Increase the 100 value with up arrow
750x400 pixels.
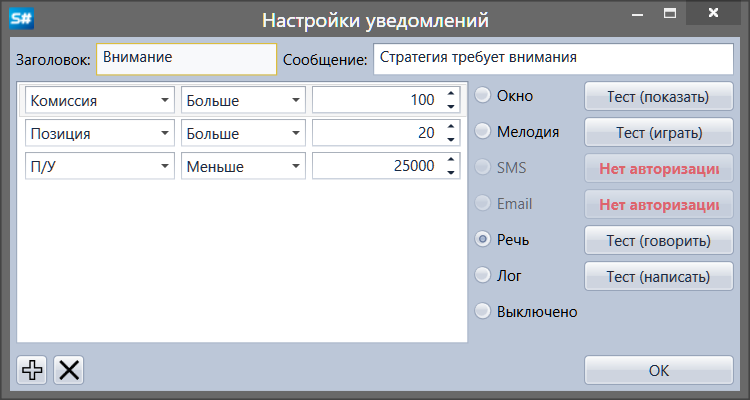pyautogui.click(x=451, y=93)
